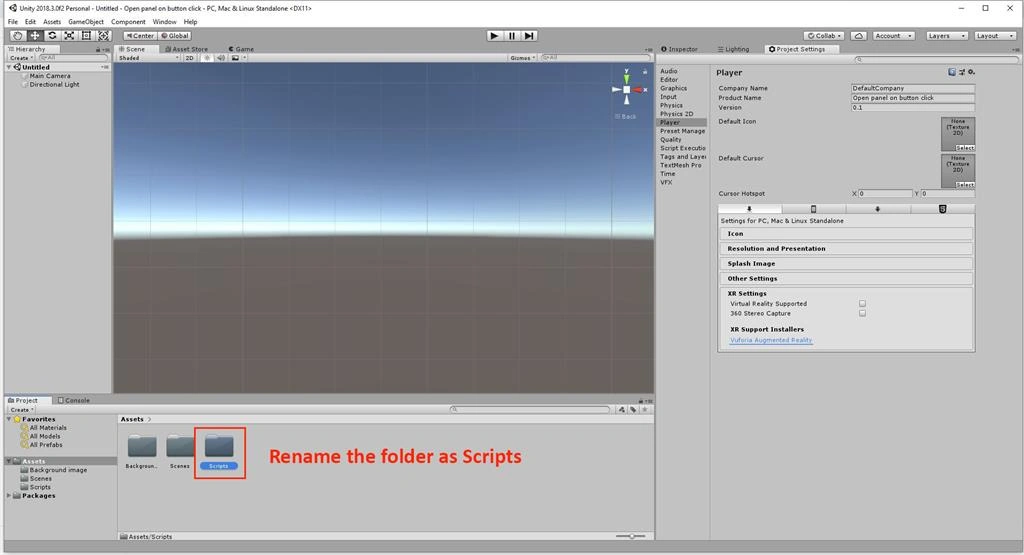The width and height of the screenshot is (1024, 555).
Task: Open the Component menu
Action: click(128, 22)
